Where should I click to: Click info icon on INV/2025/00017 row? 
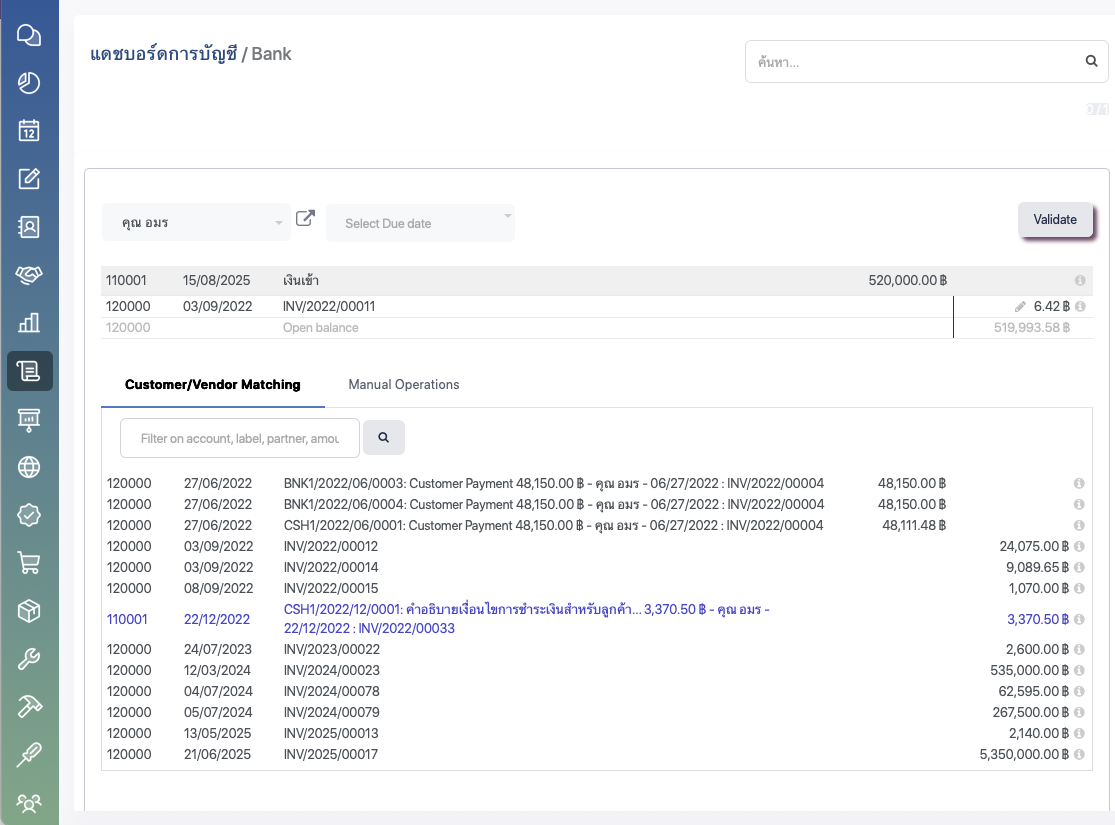click(x=1079, y=755)
